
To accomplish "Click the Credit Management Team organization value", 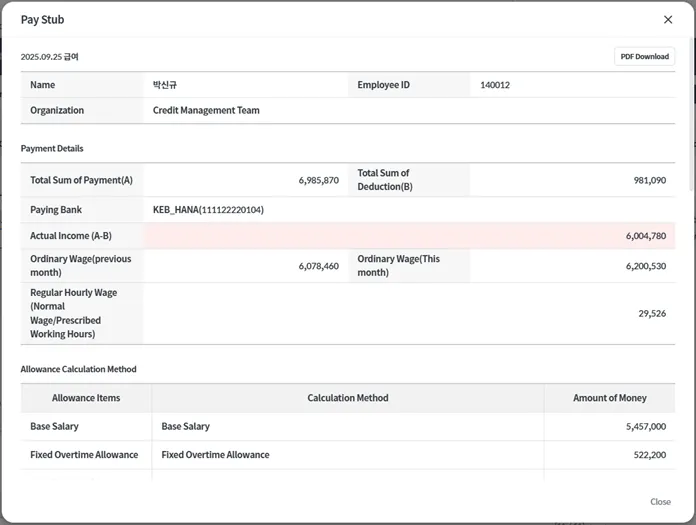I will (x=206, y=110).
